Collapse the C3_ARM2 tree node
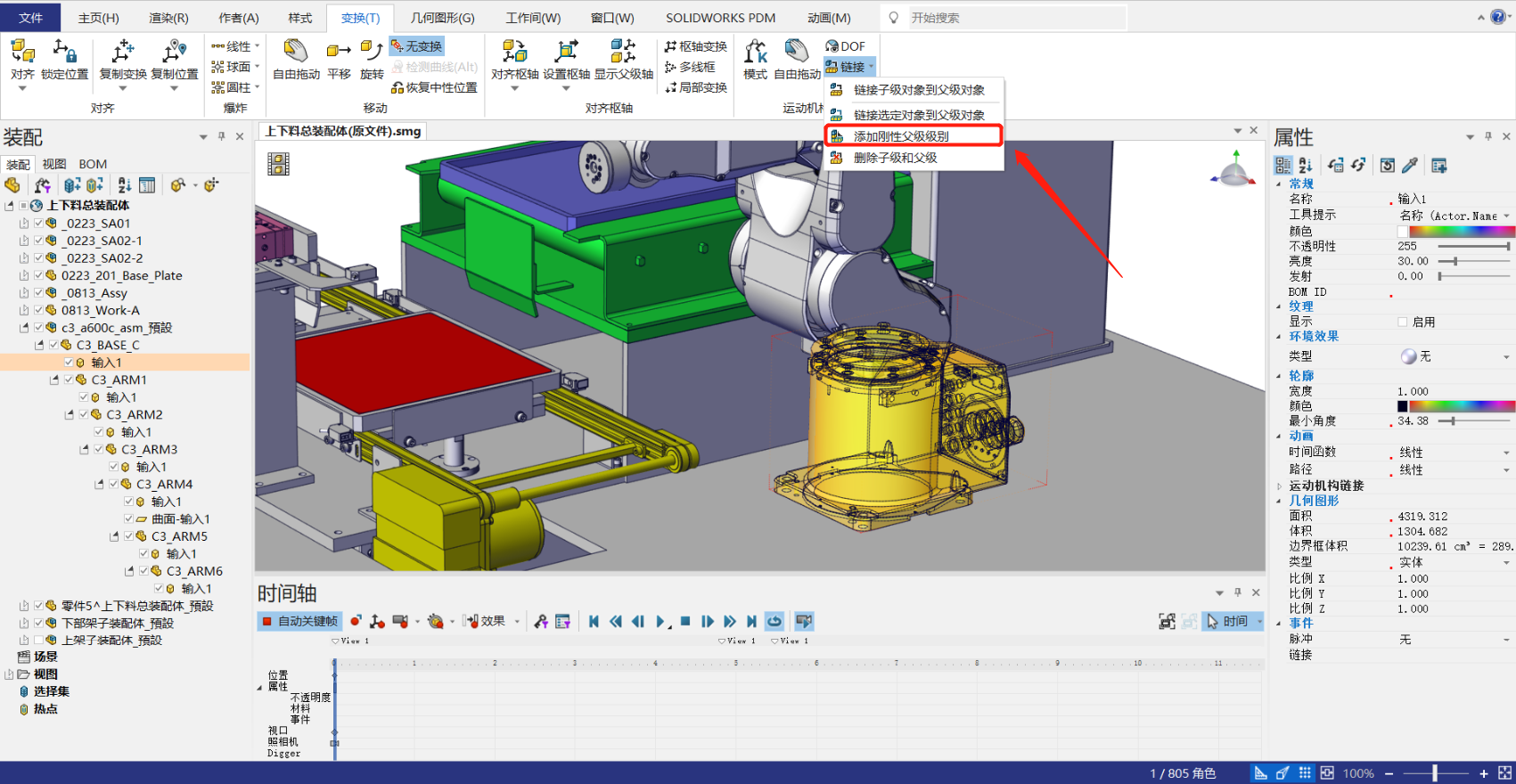 click(x=70, y=414)
